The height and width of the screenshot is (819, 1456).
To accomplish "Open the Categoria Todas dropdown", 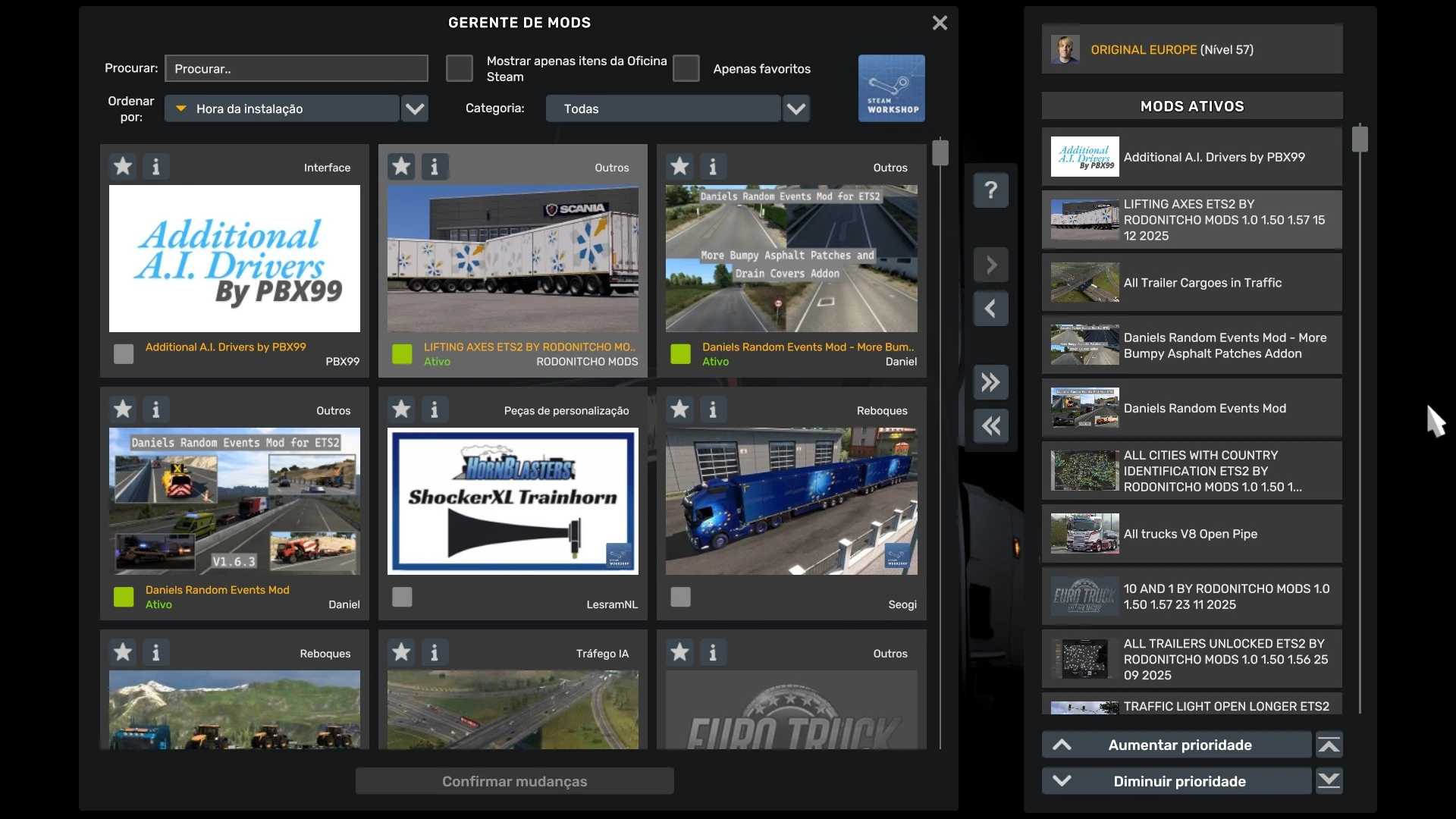I will tap(795, 108).
